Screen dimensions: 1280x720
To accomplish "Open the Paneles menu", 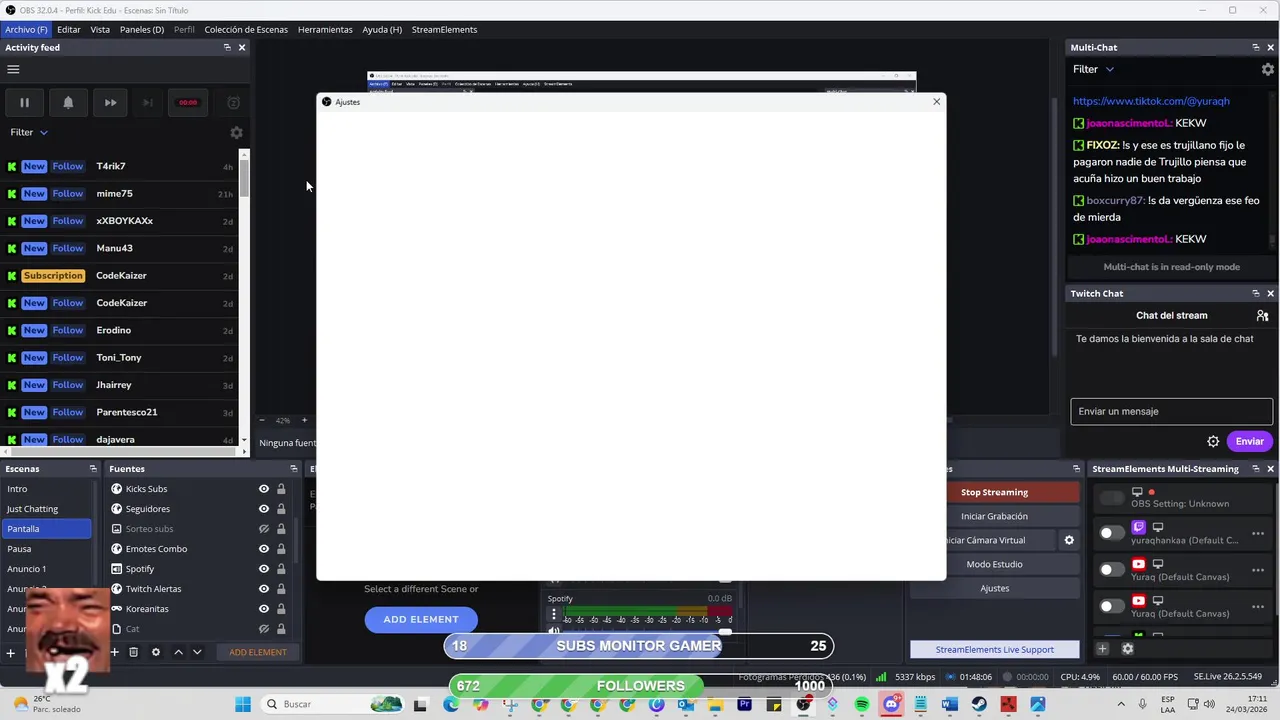I will tap(142, 29).
